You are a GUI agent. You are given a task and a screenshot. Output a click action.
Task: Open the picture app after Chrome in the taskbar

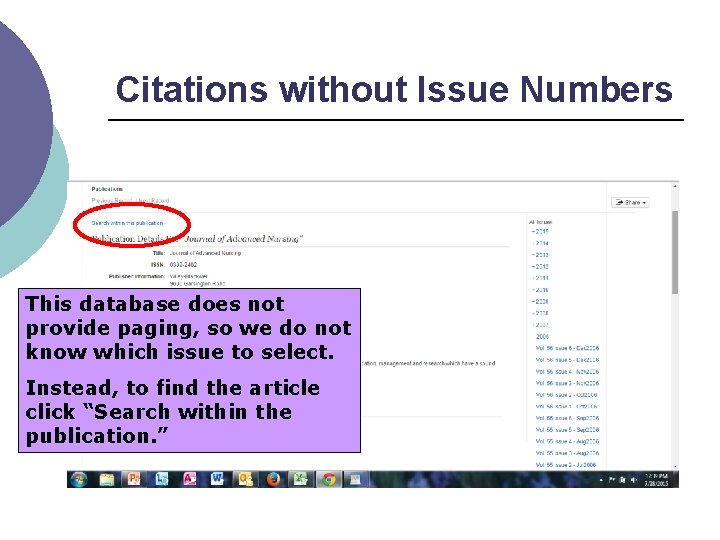click(355, 479)
